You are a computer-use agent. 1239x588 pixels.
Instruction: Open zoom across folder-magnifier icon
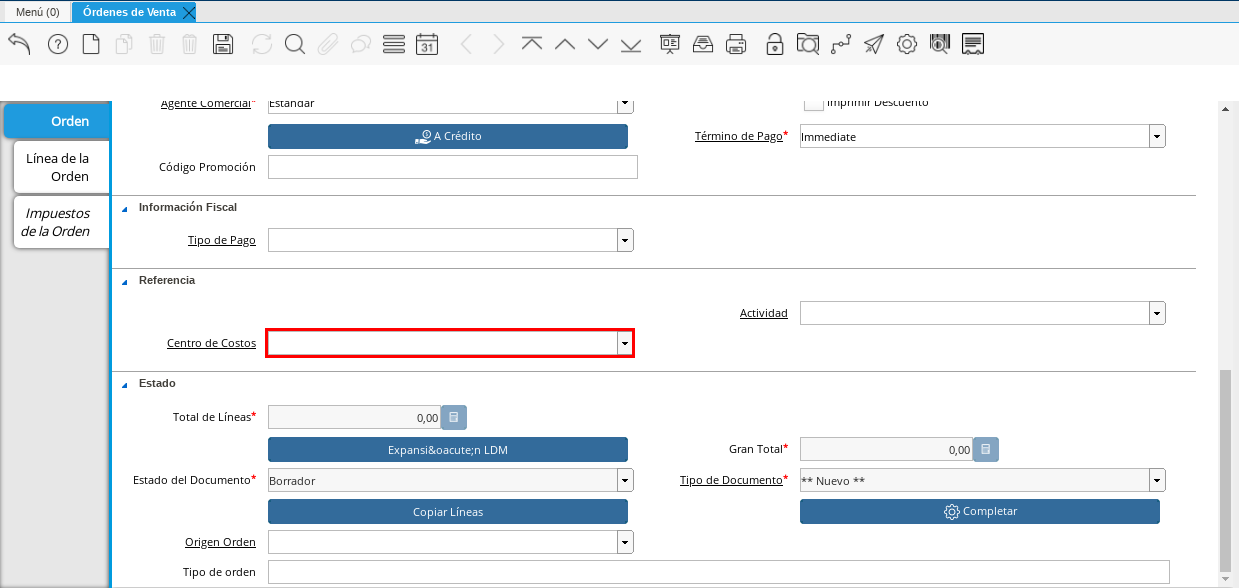pyautogui.click(x=808, y=44)
